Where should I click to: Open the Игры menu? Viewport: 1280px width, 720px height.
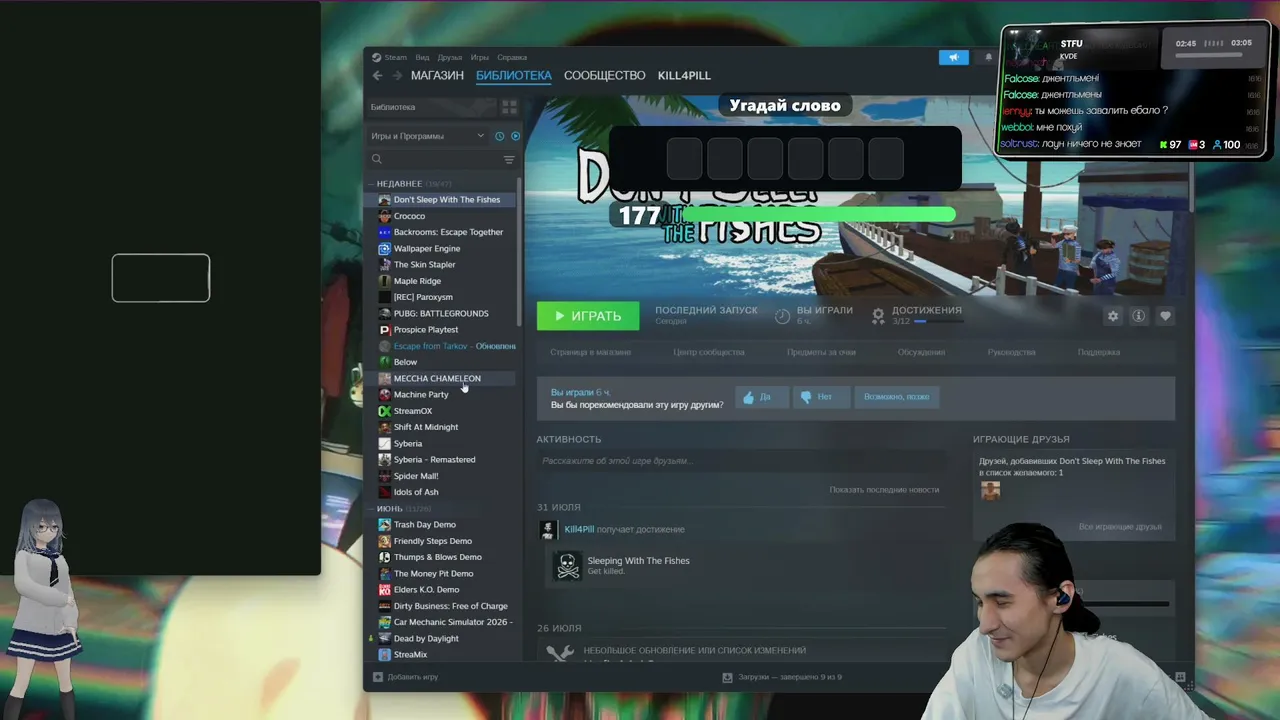[480, 57]
